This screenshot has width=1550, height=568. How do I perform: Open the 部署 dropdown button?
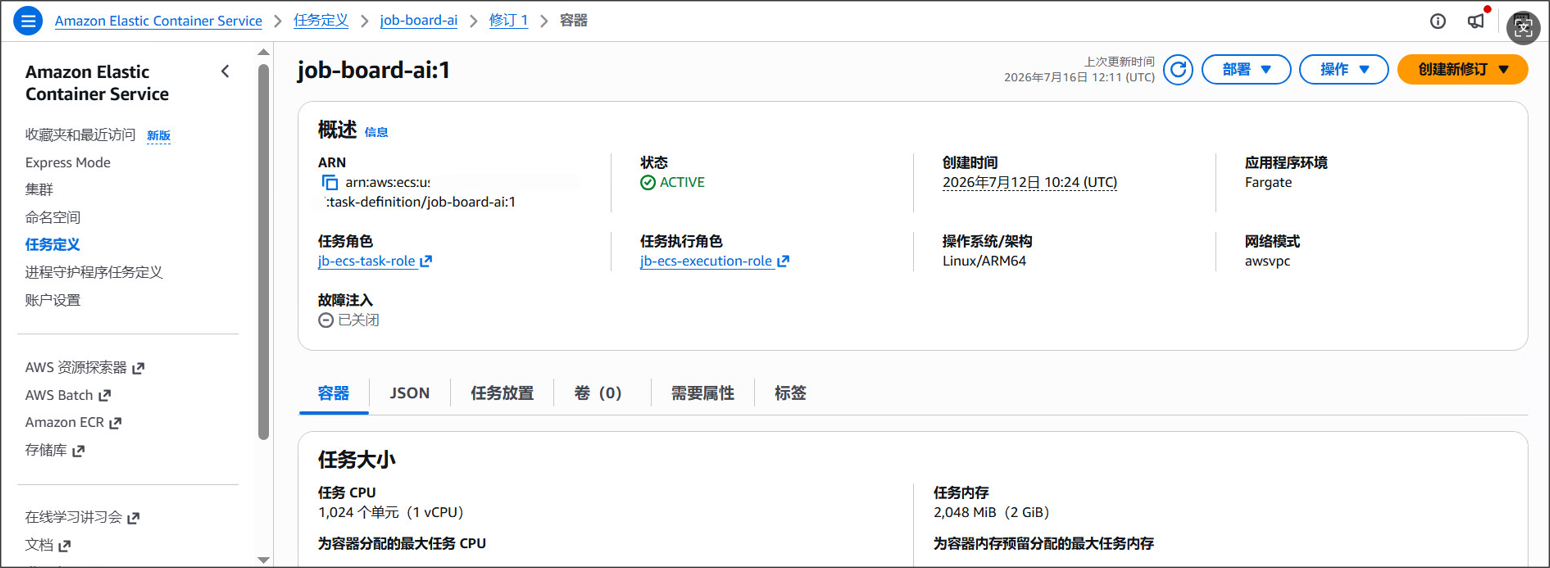coord(1246,69)
